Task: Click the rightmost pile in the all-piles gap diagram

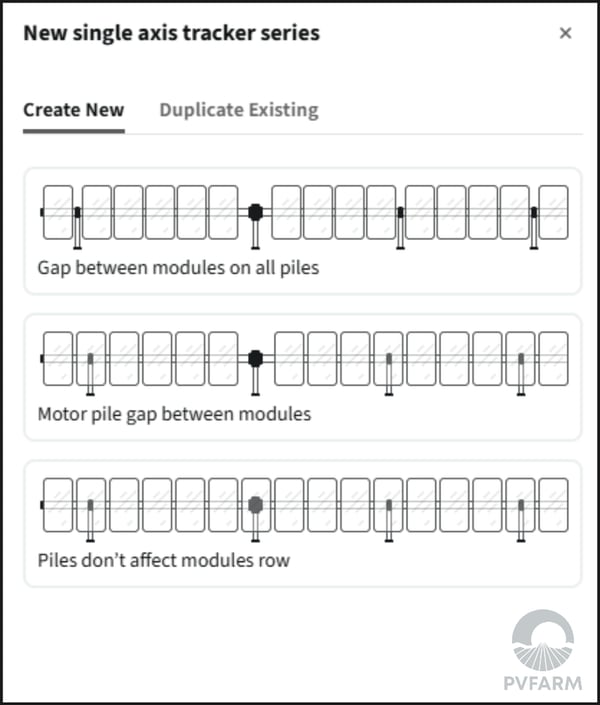Action: tap(534, 227)
